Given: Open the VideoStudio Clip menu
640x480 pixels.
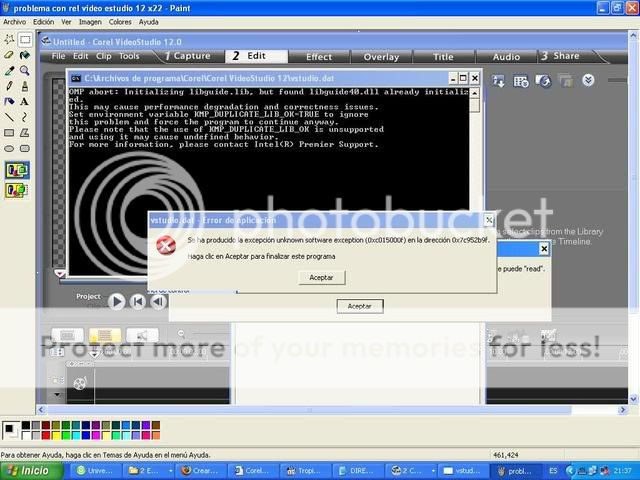Looking at the screenshot, I should (104, 56).
